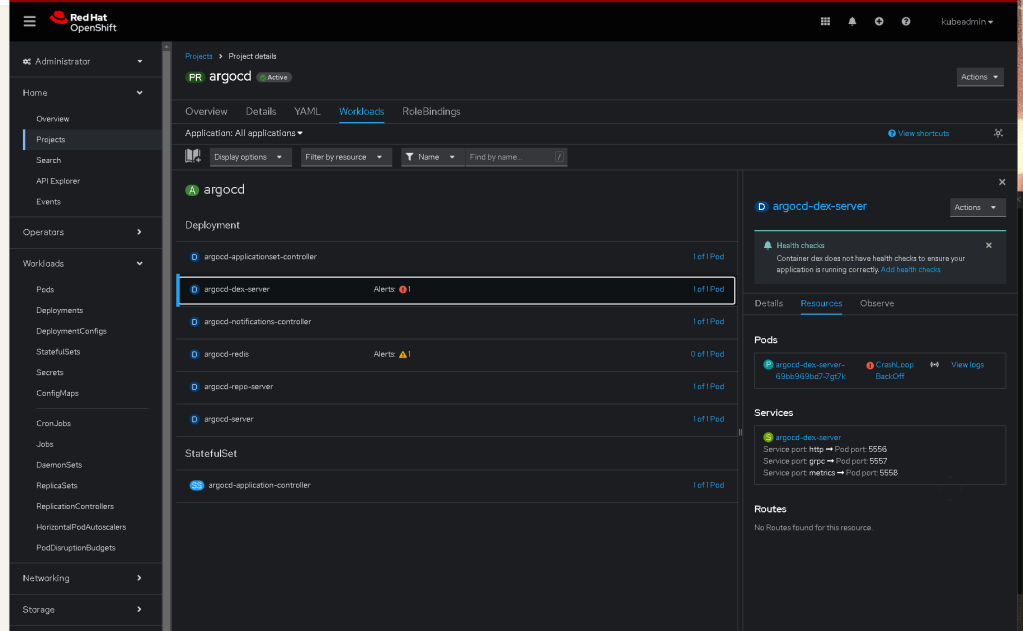1023x631 pixels.
Task: Open the hamburger navigation menu
Action: click(29, 22)
